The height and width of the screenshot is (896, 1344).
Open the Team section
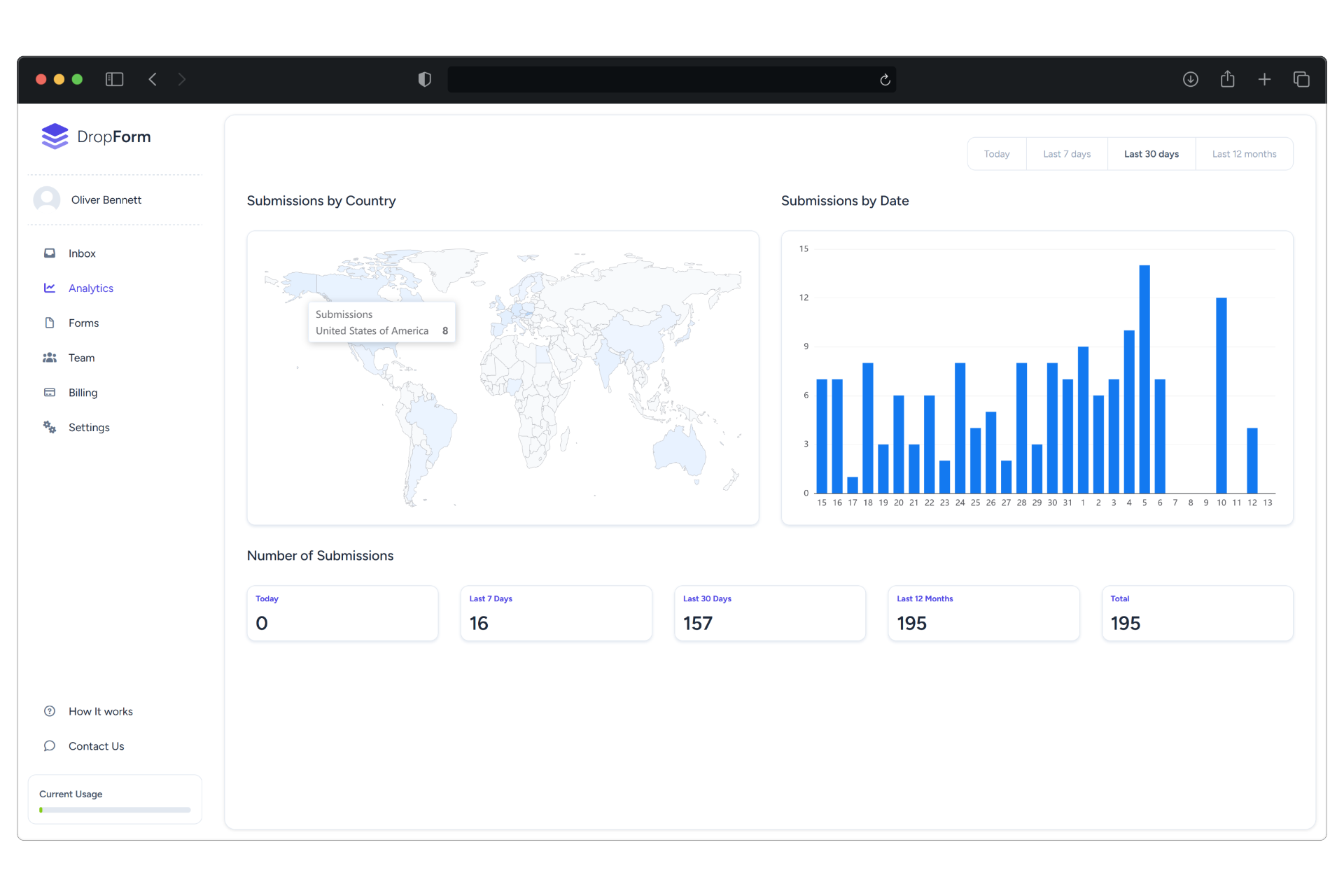[80, 358]
